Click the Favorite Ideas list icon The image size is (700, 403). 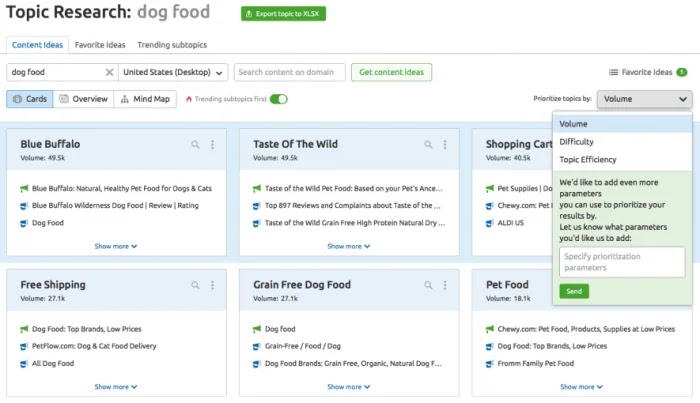coord(613,72)
